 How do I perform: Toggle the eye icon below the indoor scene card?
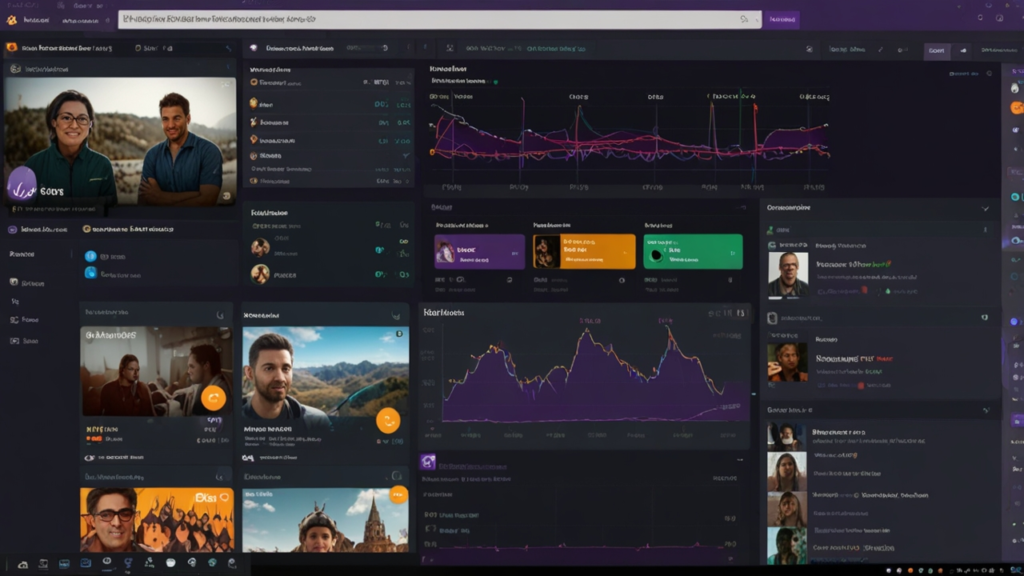click(89, 458)
